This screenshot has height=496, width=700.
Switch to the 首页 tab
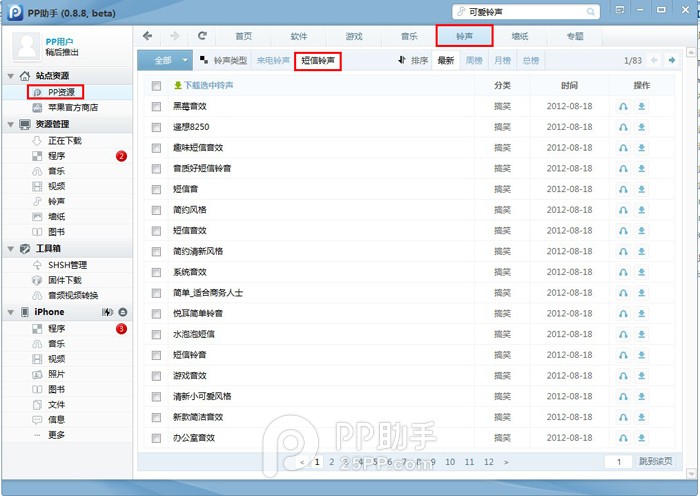tap(243, 36)
